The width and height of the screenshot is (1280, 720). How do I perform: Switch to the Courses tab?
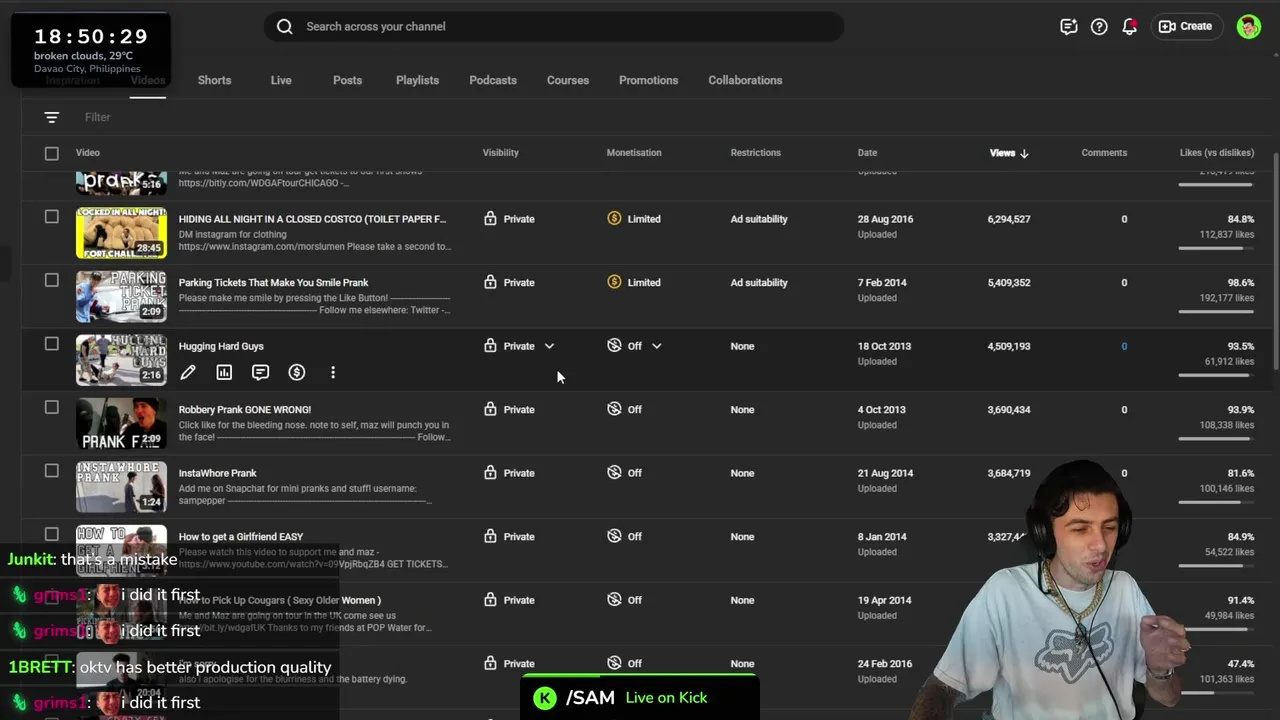point(568,80)
